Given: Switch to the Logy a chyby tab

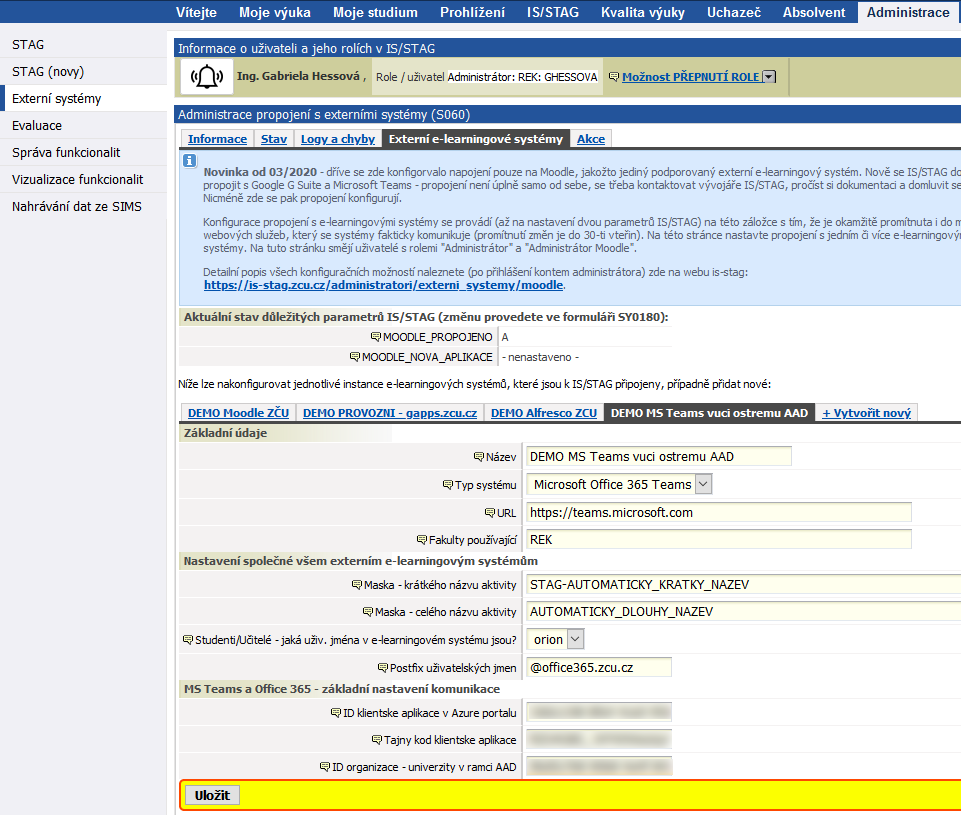Looking at the screenshot, I should point(338,139).
